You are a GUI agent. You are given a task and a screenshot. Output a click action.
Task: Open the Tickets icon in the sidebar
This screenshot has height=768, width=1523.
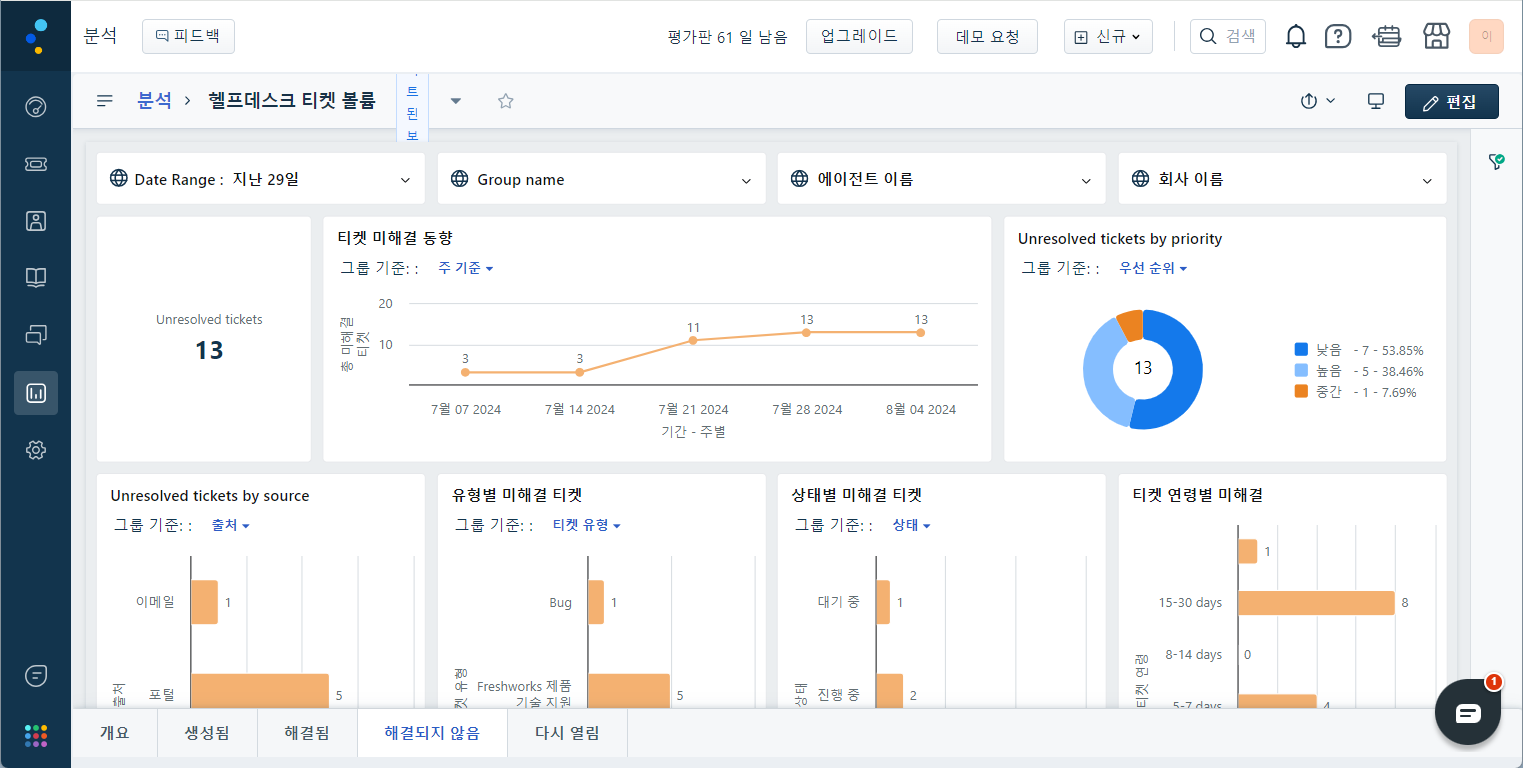coord(36,164)
